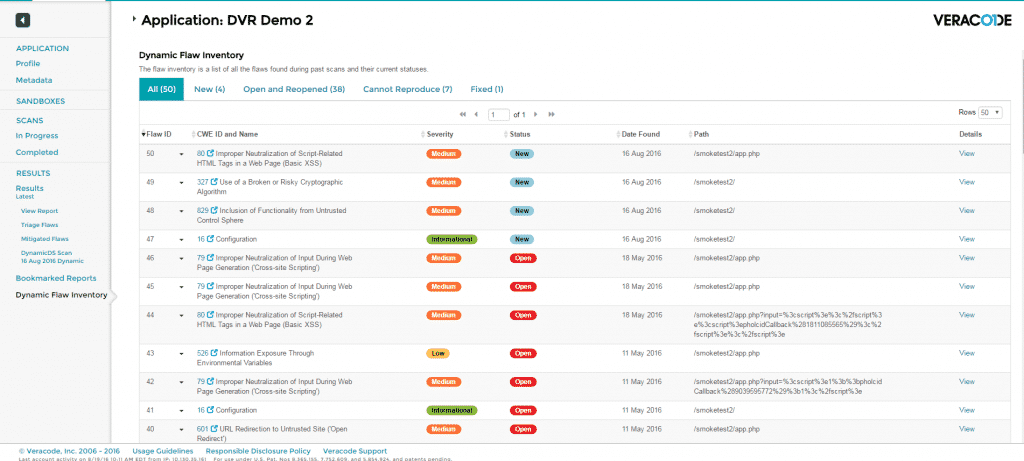Open external link icon for CWE 526
1024x461 pixels.
coord(214,353)
